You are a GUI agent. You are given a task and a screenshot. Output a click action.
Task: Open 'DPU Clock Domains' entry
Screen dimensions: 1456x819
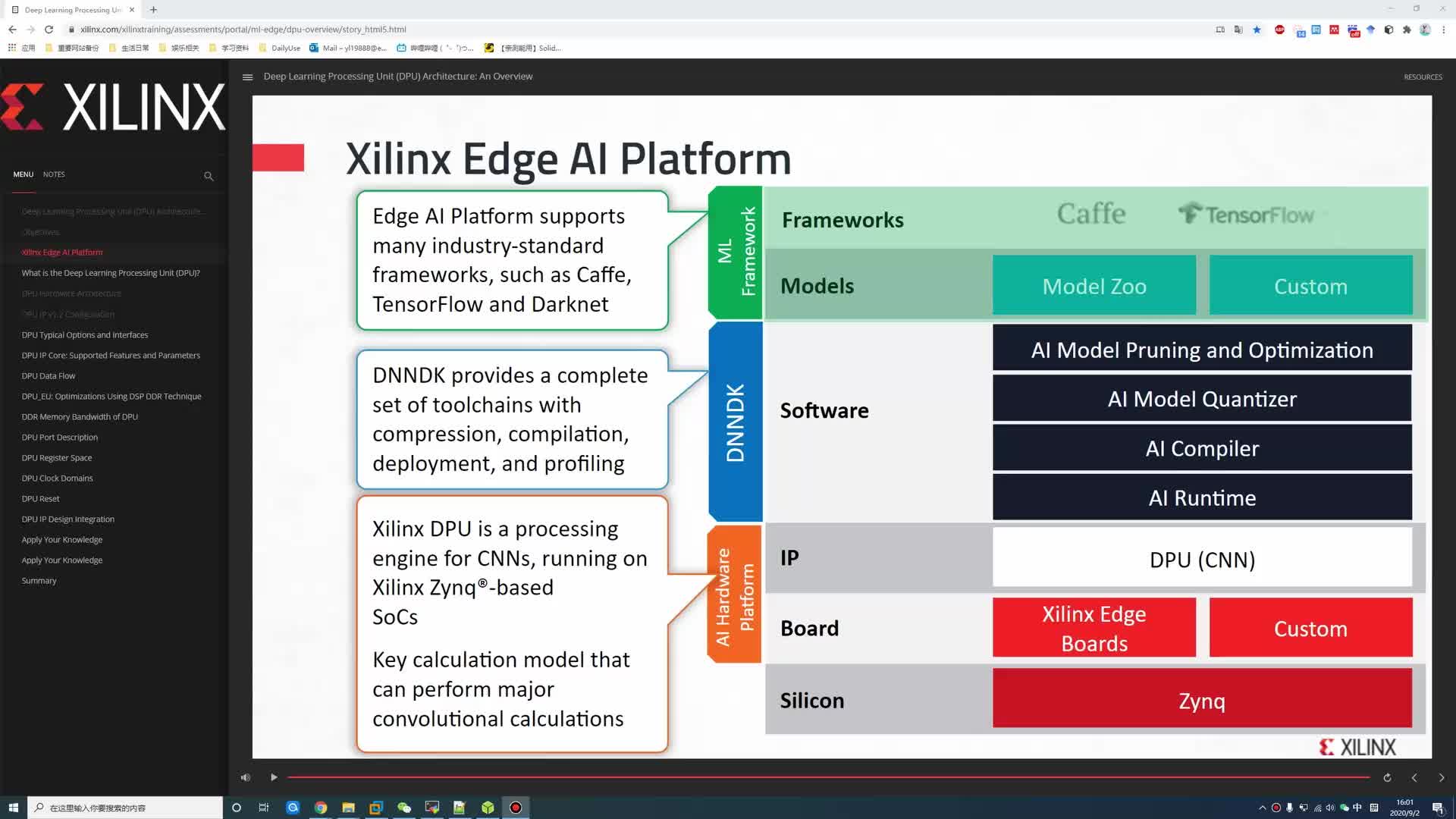click(x=58, y=479)
